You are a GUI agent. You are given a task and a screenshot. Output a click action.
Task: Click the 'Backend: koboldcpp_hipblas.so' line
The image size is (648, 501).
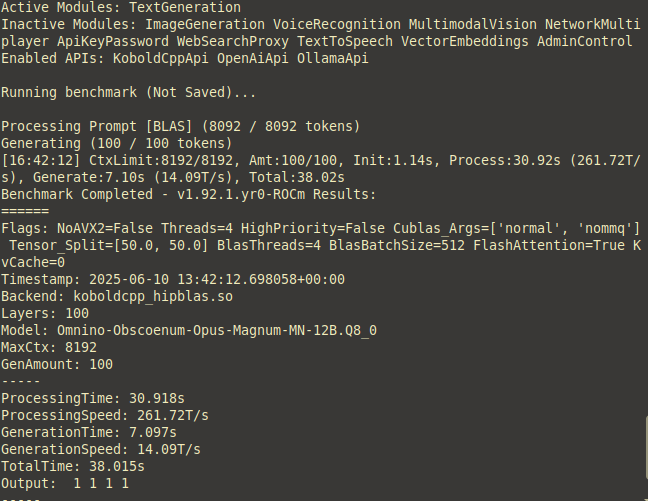117,296
